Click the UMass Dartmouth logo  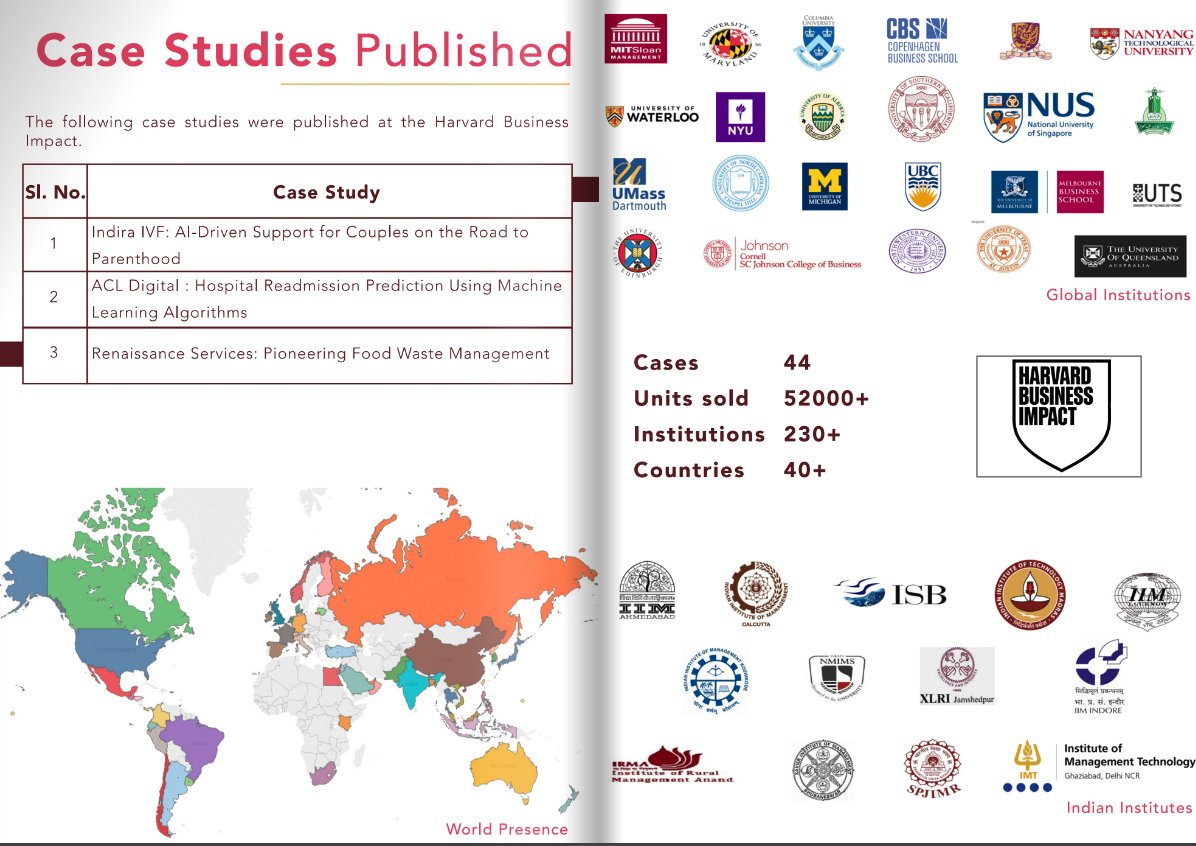(x=638, y=185)
